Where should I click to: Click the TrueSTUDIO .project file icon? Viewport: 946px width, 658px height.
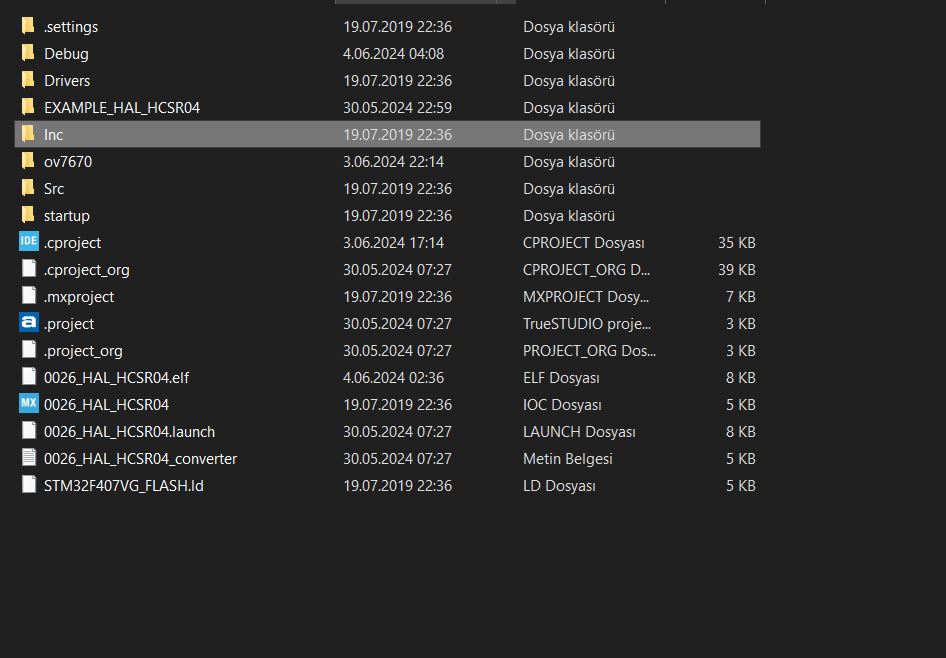(x=28, y=323)
